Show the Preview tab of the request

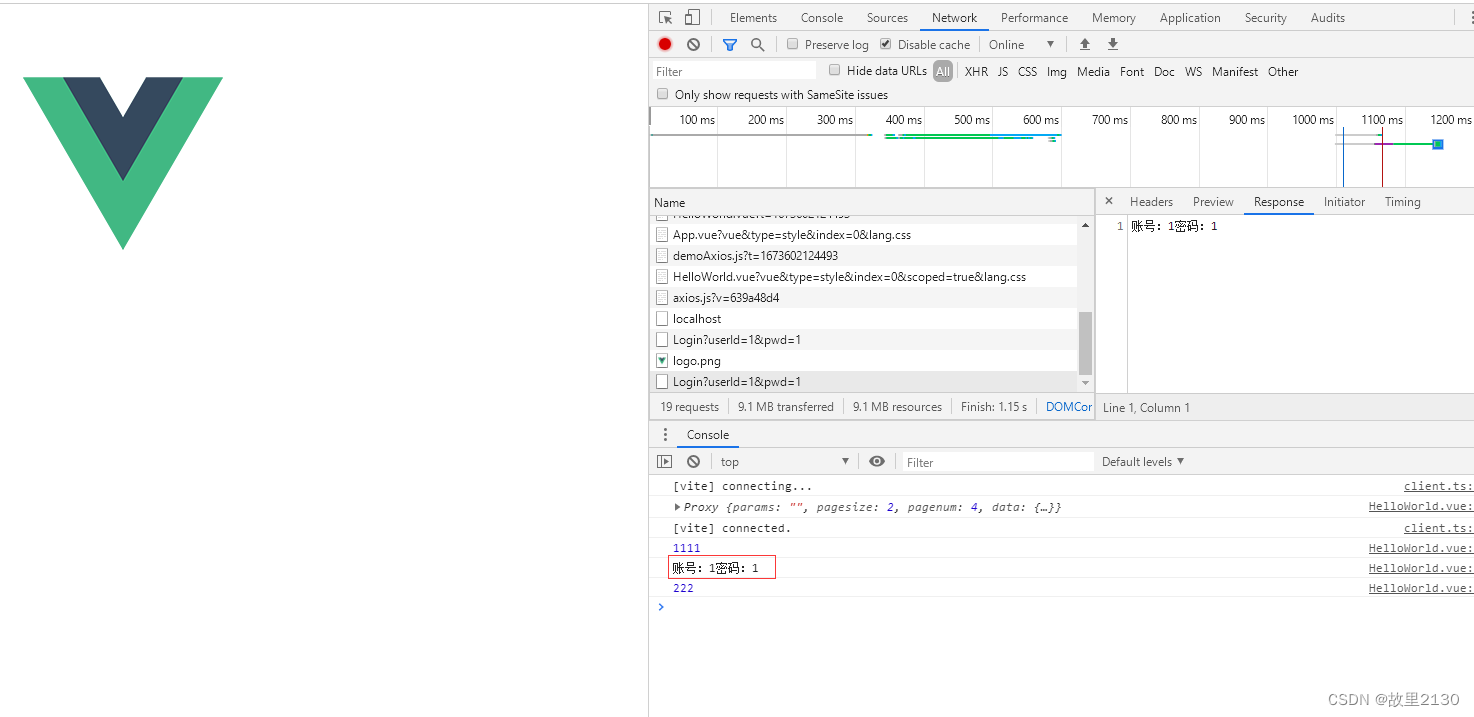click(1213, 201)
